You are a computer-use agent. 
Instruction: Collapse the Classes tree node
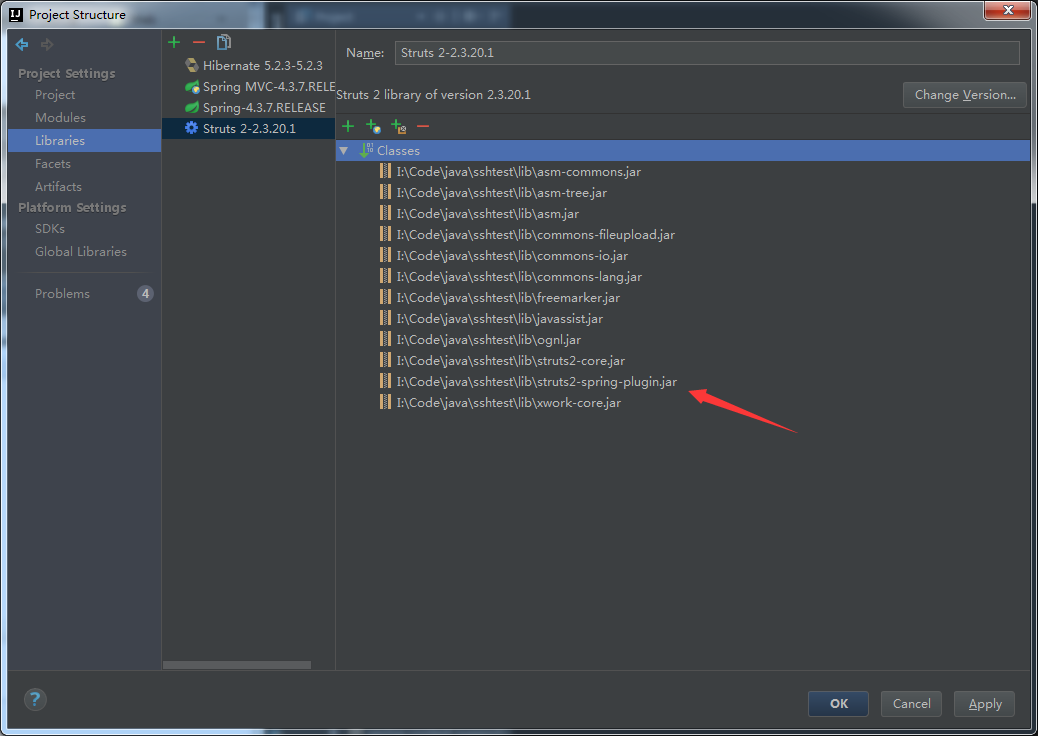pos(344,150)
